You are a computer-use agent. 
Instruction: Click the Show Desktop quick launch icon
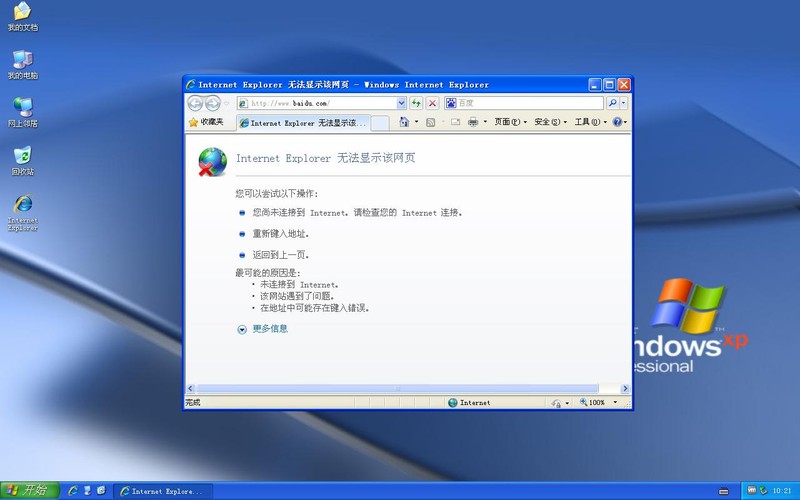pos(87,491)
